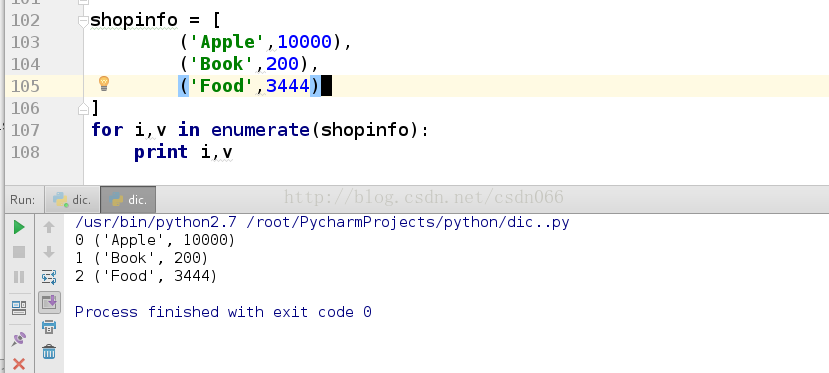This screenshot has height=373, width=829.
Task: Select the darker highlighted dic. run tab
Action: 128,200
